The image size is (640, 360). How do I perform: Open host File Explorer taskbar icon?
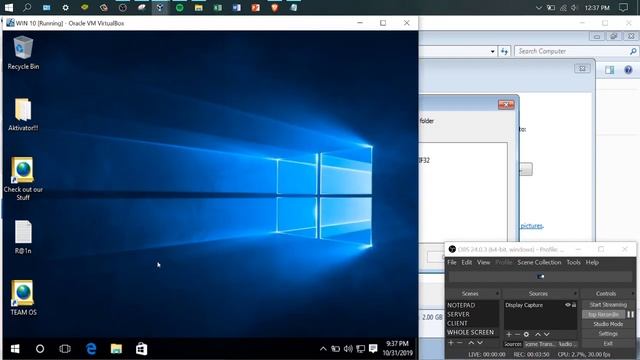pos(198,7)
